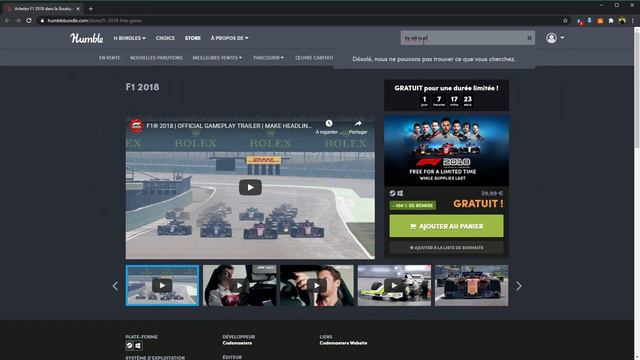Bookmark this page with star icon
This screenshot has height=360, width=640.
[x=565, y=20]
